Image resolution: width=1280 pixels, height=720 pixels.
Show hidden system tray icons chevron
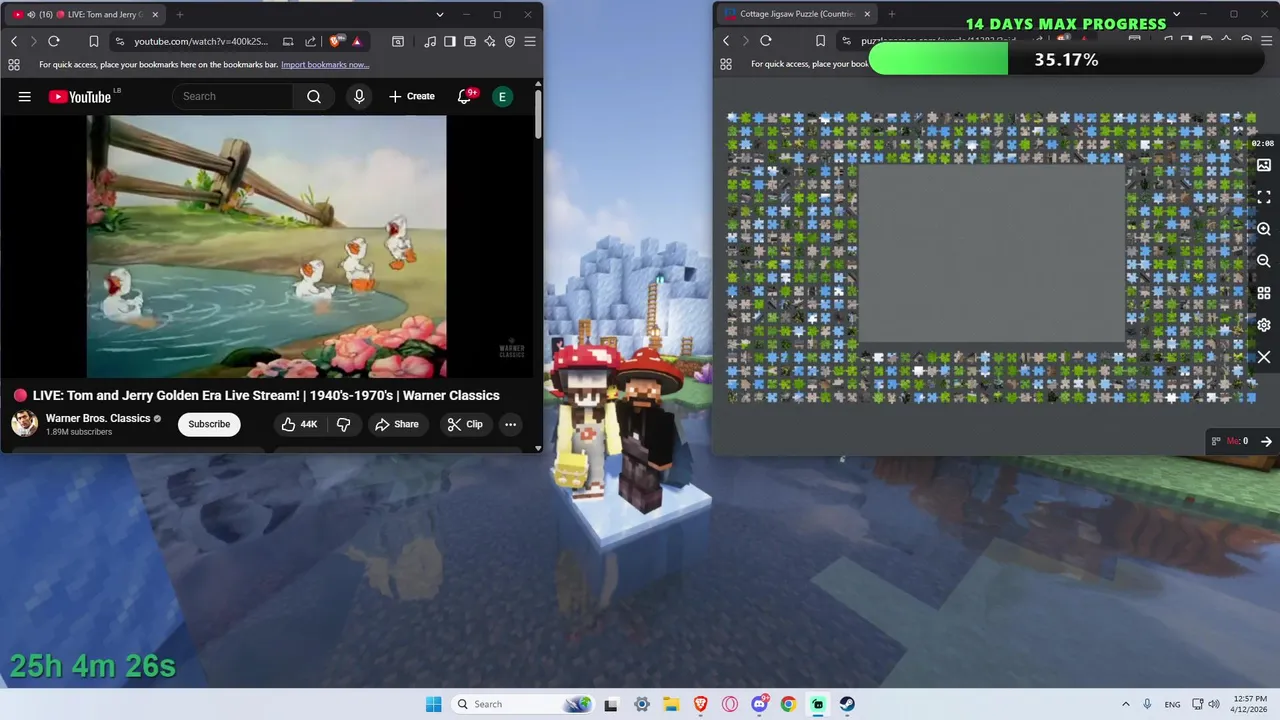point(1126,704)
